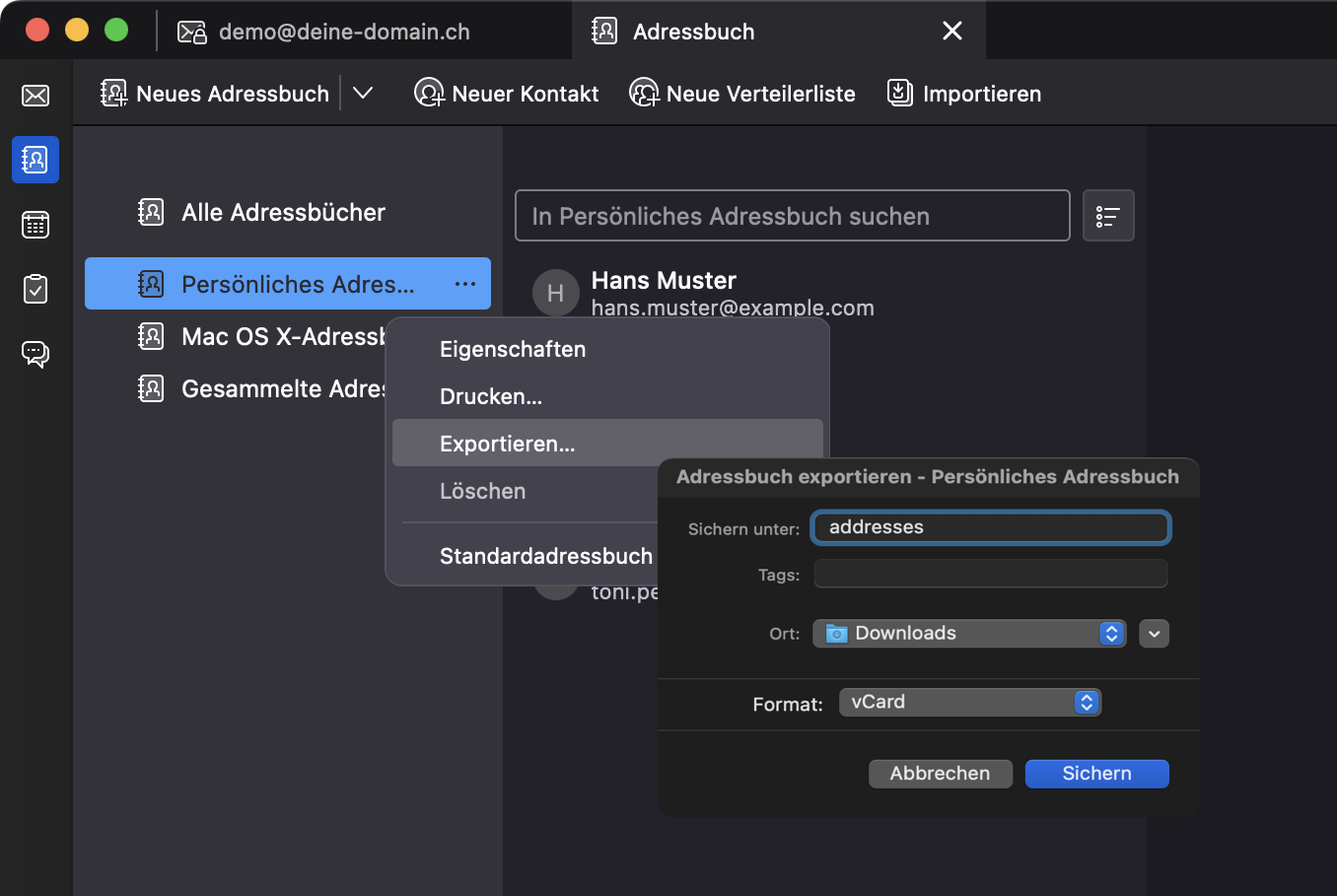Click the Sichern button
Viewport: 1337px width, 896px height.
pos(1097,774)
